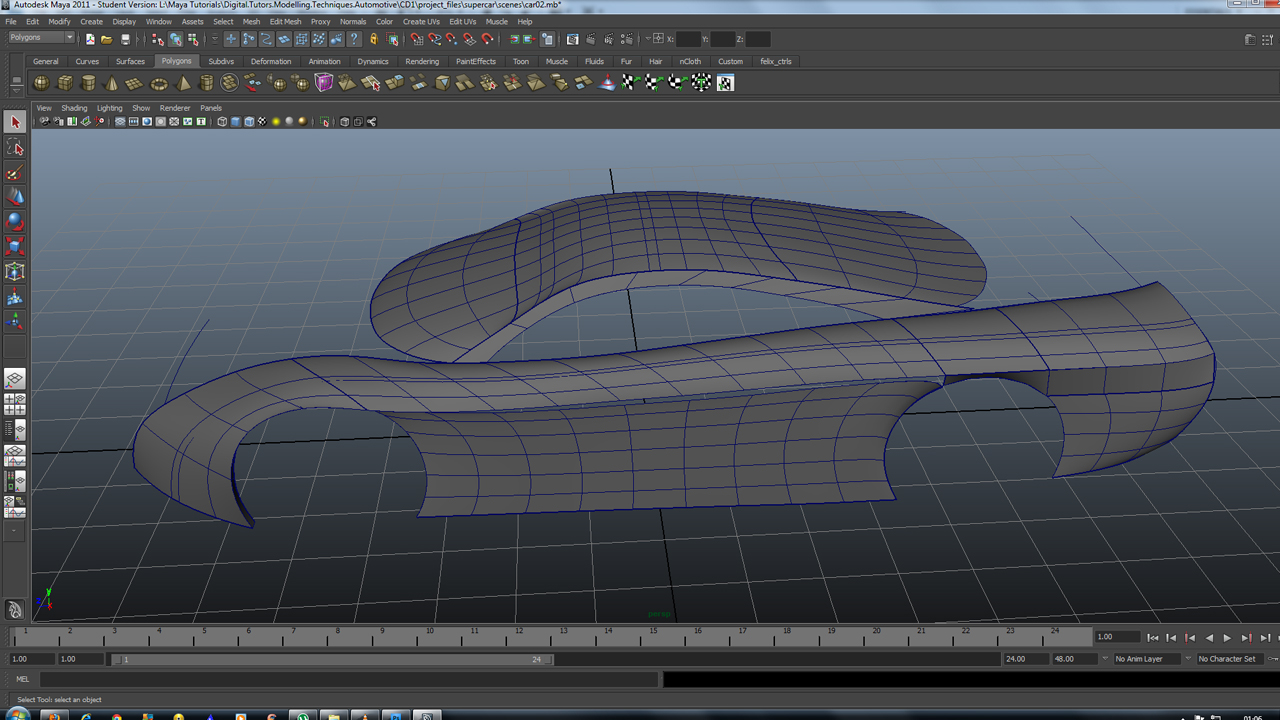1280x720 pixels.
Task: Create a polygon torus from shelf
Action: coord(159,83)
